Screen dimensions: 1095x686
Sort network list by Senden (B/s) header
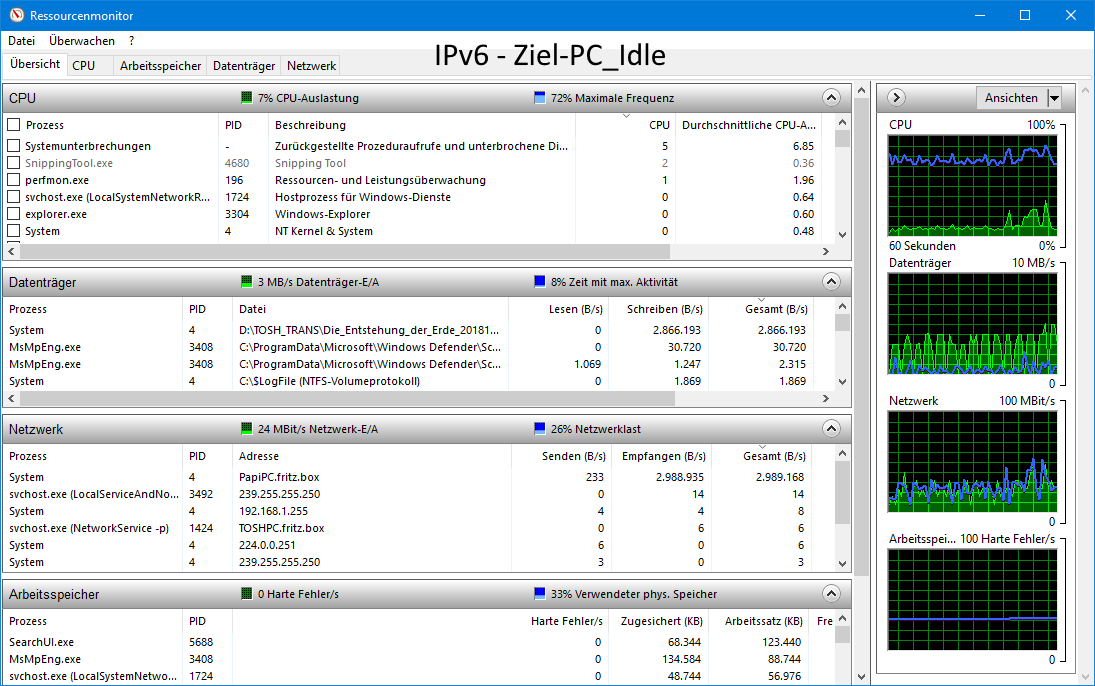(x=561, y=456)
